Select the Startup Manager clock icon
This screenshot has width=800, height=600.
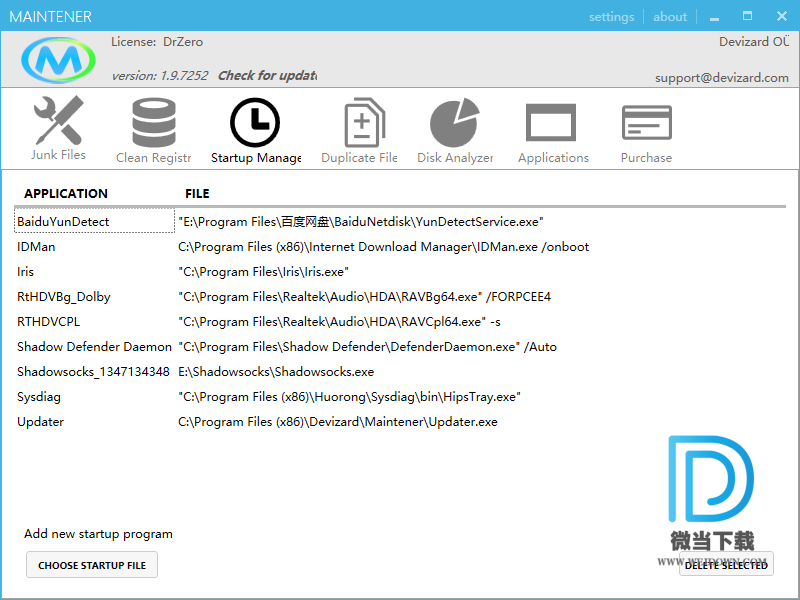click(255, 122)
